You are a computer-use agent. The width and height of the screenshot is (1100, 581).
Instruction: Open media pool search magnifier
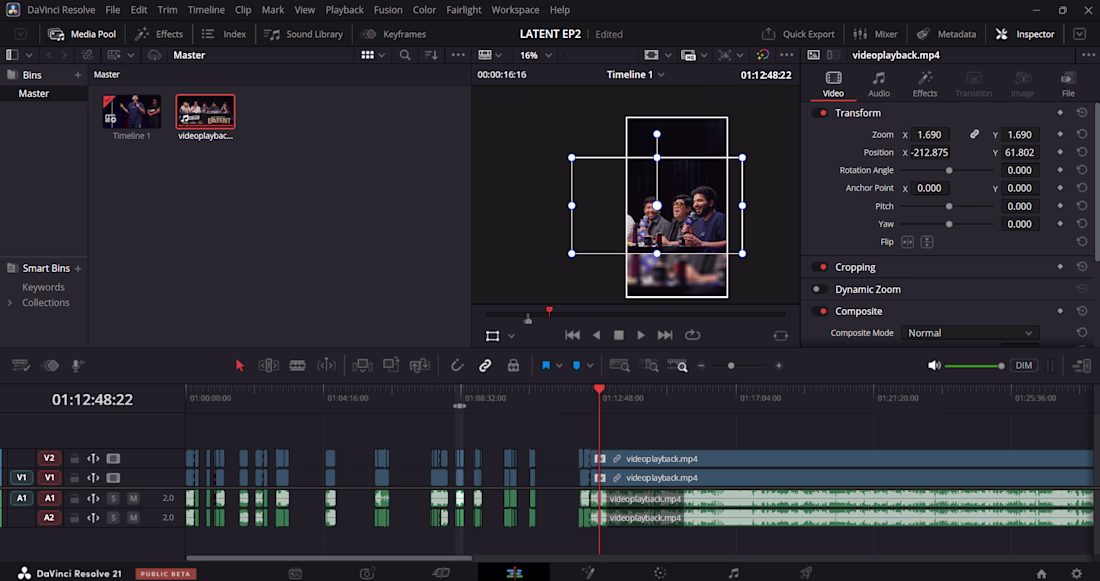coord(405,55)
